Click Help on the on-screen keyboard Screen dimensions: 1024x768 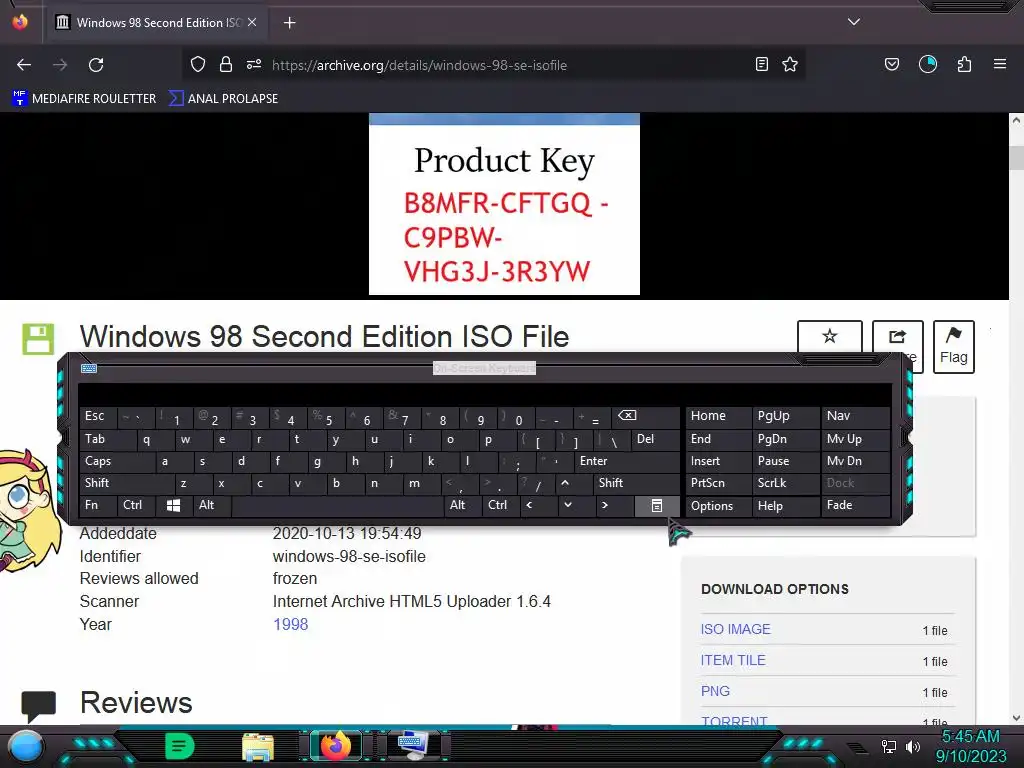pyautogui.click(x=786, y=506)
